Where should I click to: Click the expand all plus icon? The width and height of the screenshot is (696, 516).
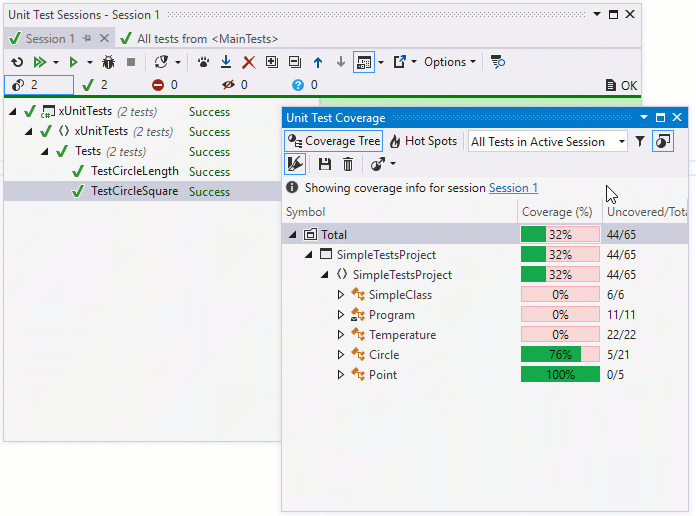tap(272, 62)
